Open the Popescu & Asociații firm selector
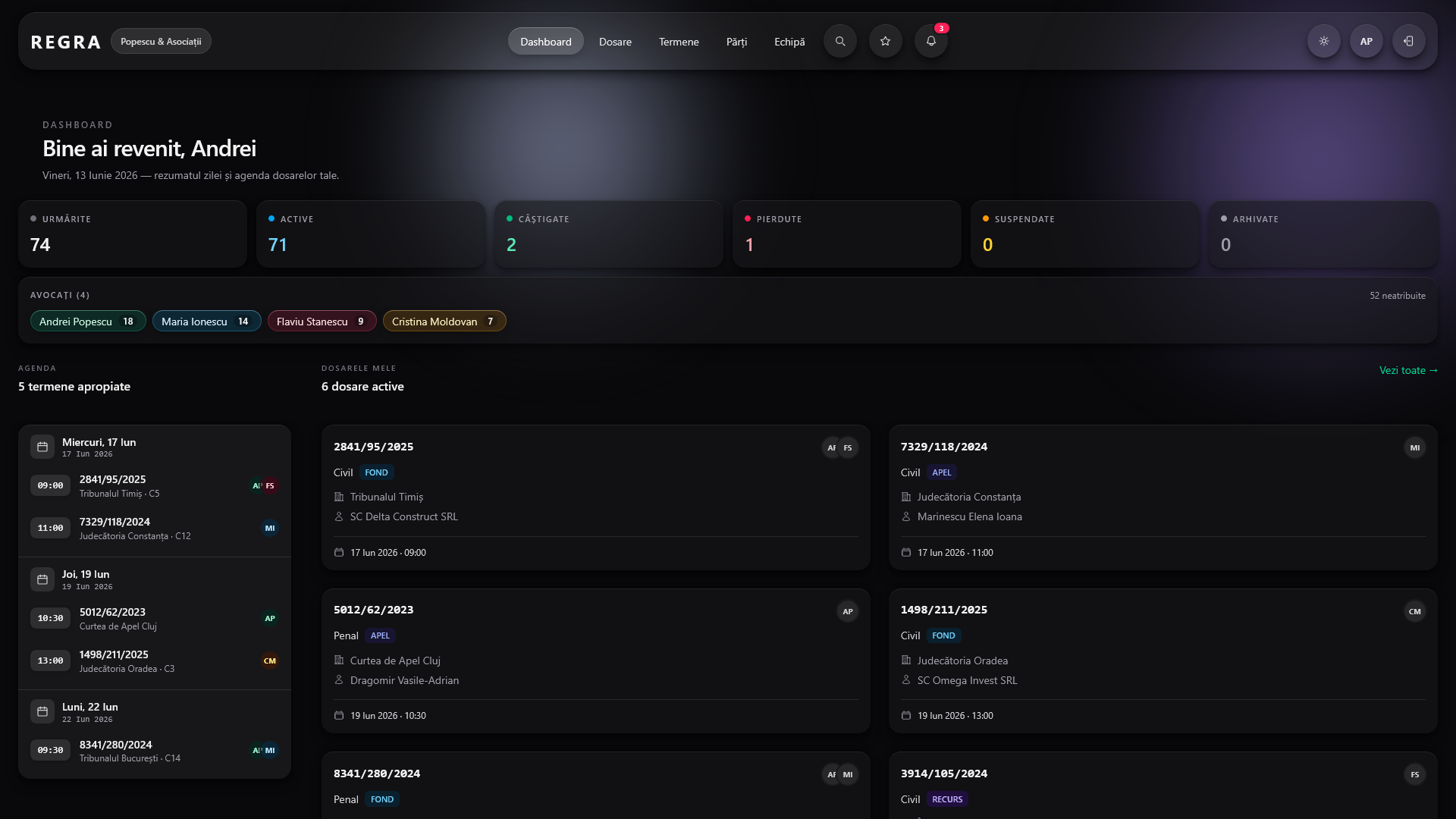The height and width of the screenshot is (819, 1456). tap(161, 41)
